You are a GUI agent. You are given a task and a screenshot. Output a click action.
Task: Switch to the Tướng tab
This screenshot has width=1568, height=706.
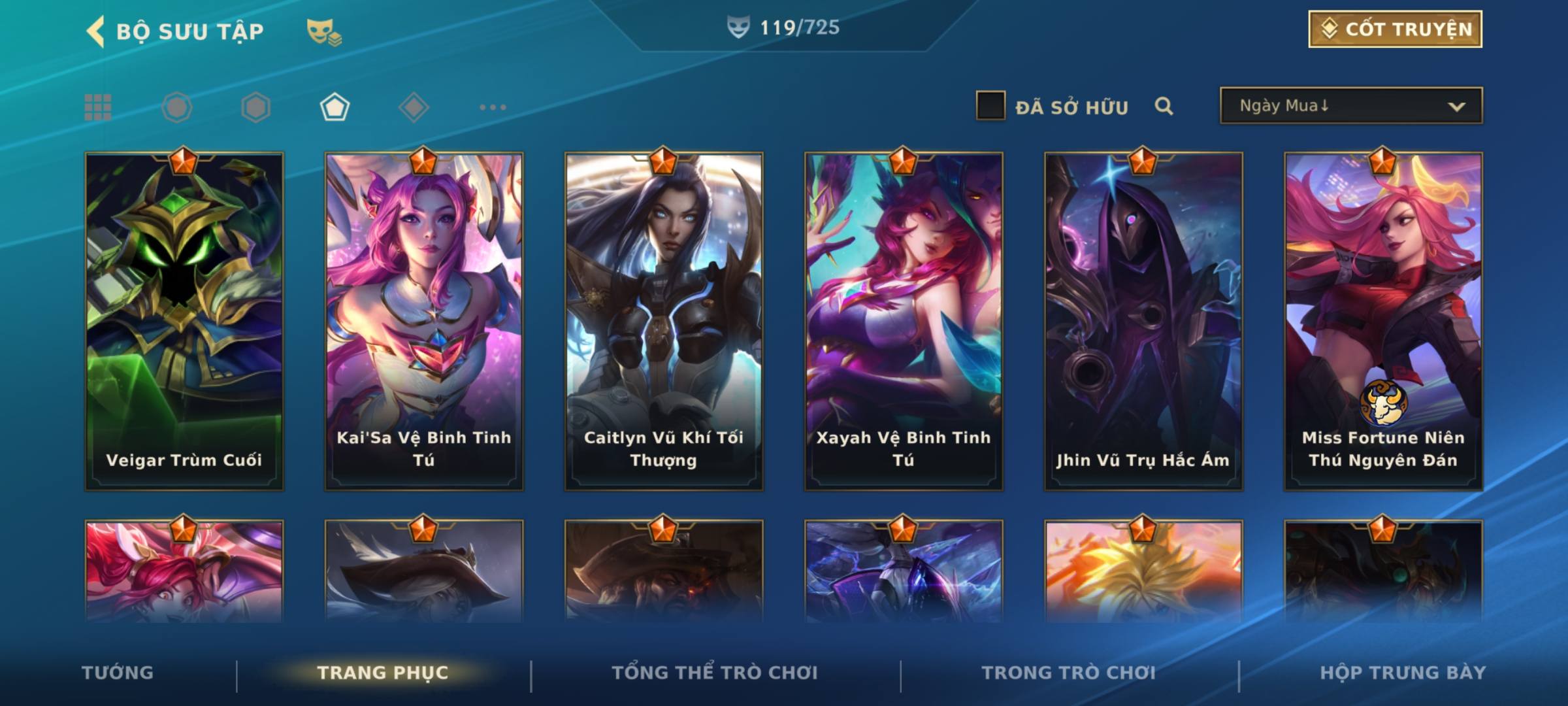tap(118, 673)
